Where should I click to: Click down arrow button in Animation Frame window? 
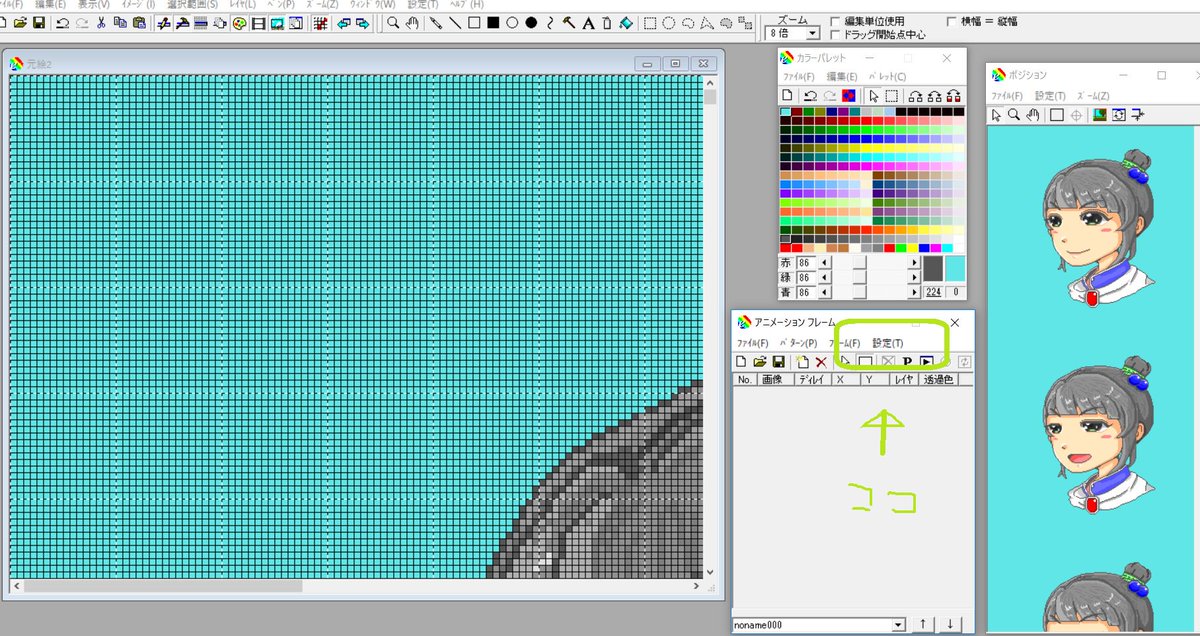[x=950, y=624]
